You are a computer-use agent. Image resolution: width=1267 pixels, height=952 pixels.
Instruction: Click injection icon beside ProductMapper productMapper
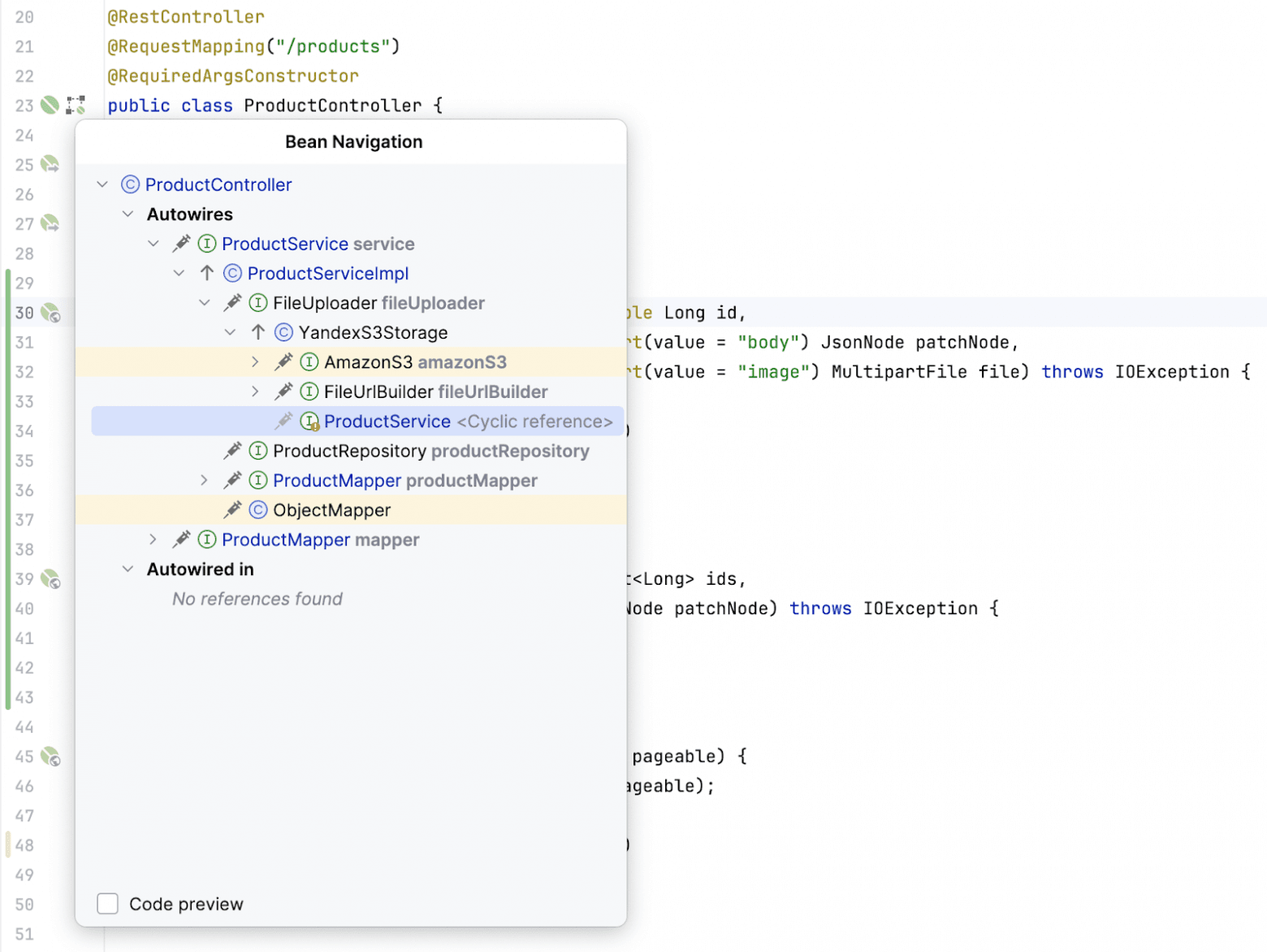tap(233, 480)
